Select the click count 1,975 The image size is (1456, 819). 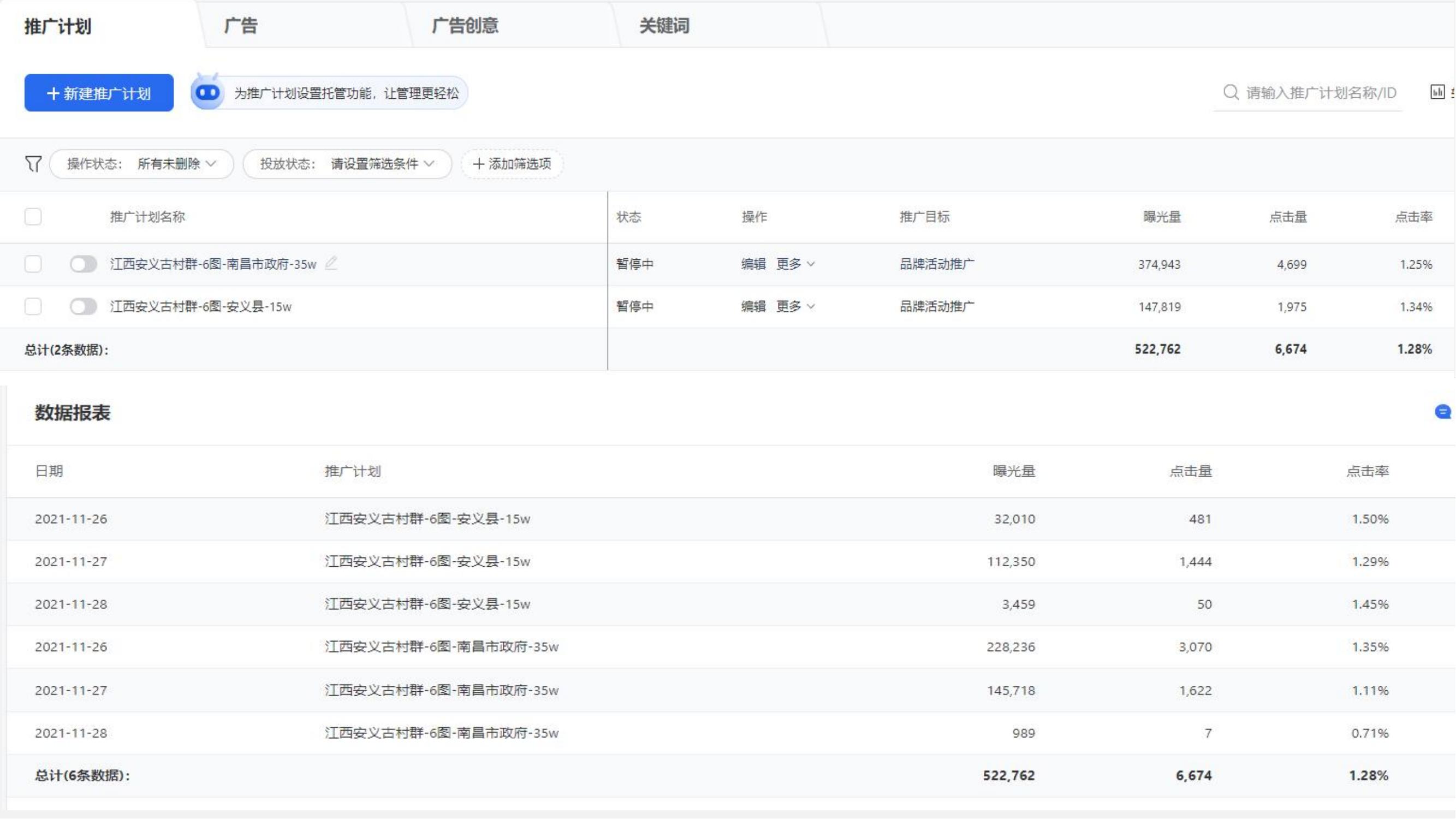point(1292,306)
